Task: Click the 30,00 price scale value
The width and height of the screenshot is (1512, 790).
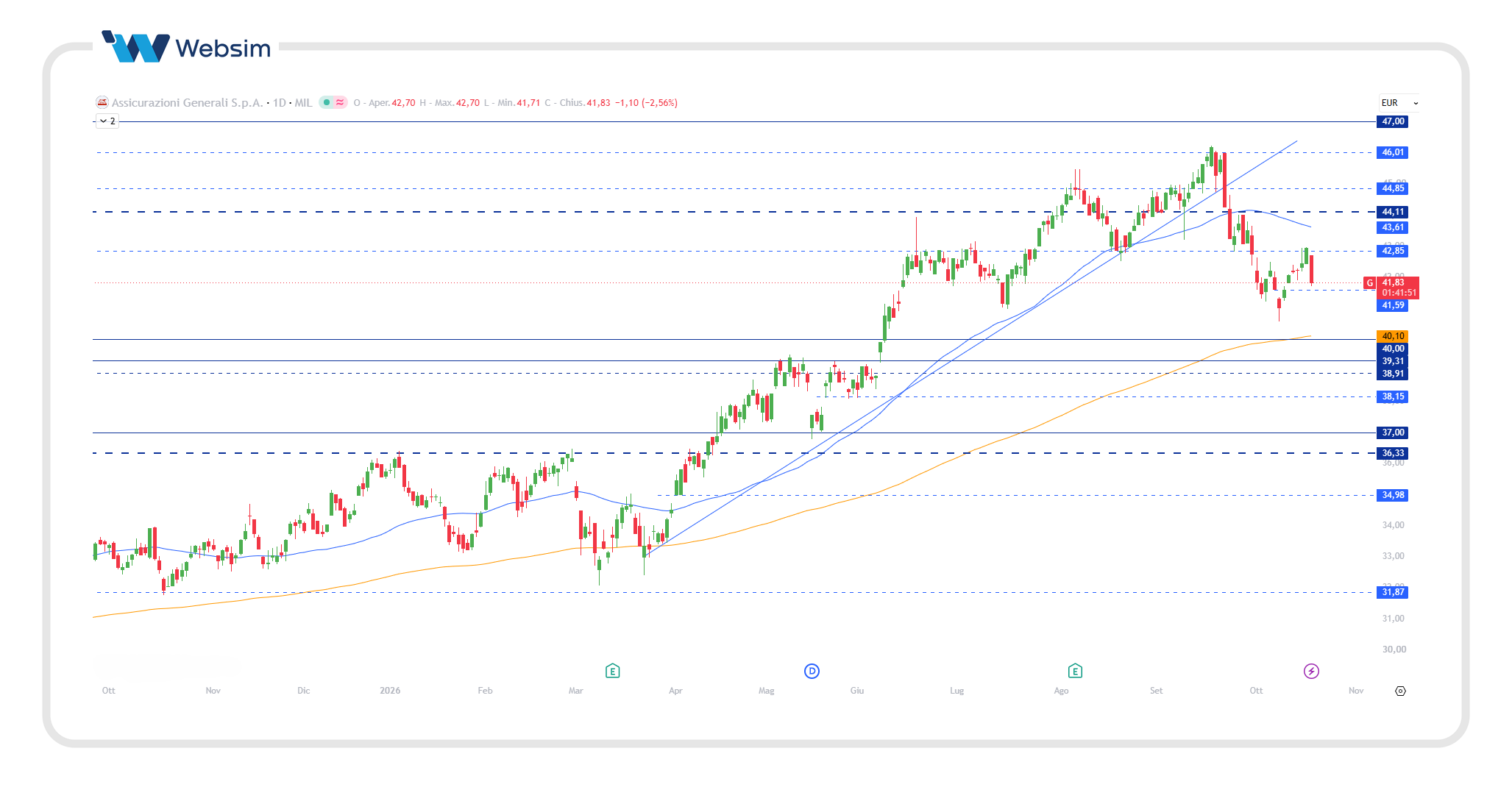Action: click(x=1393, y=650)
